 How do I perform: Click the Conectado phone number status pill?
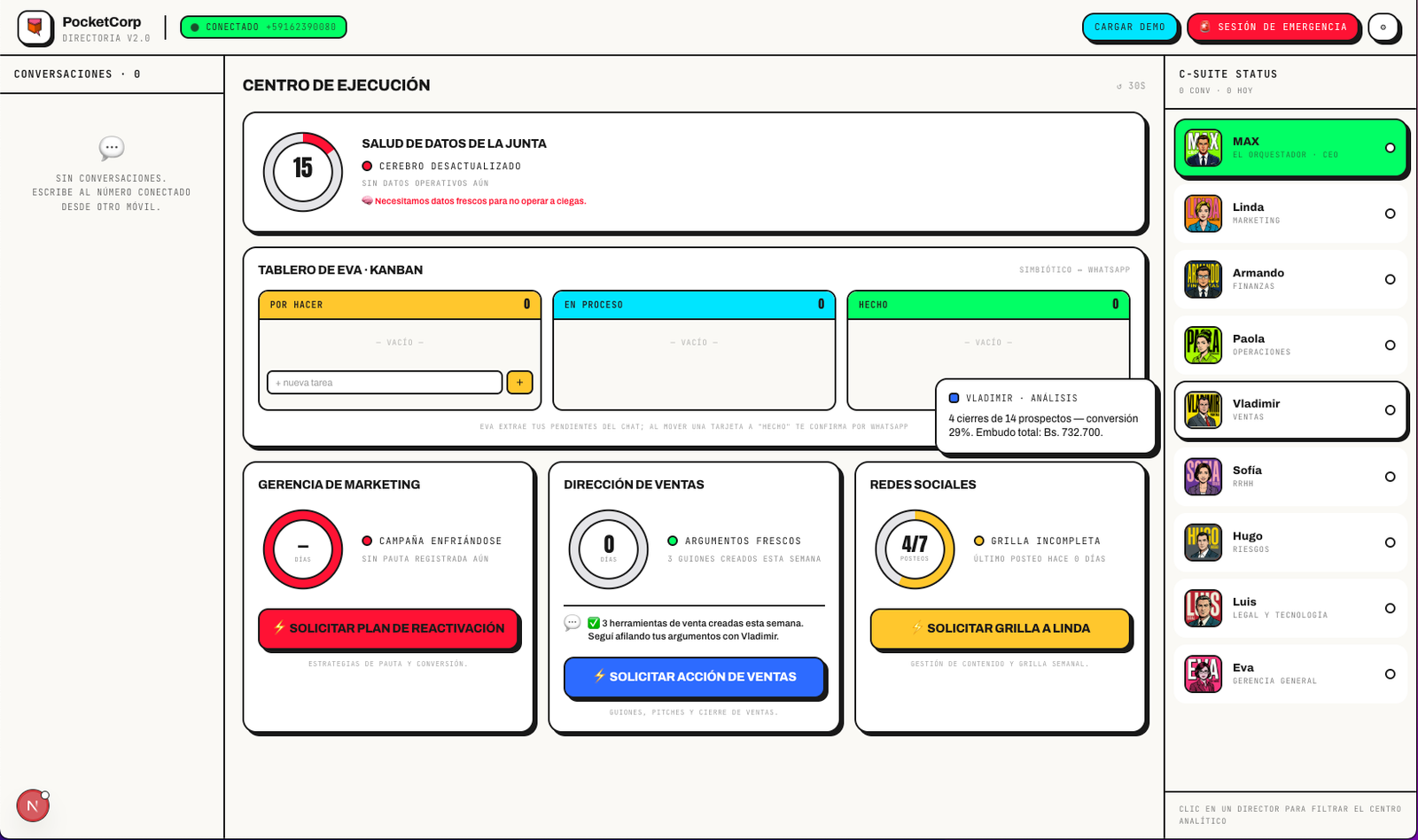pos(263,27)
